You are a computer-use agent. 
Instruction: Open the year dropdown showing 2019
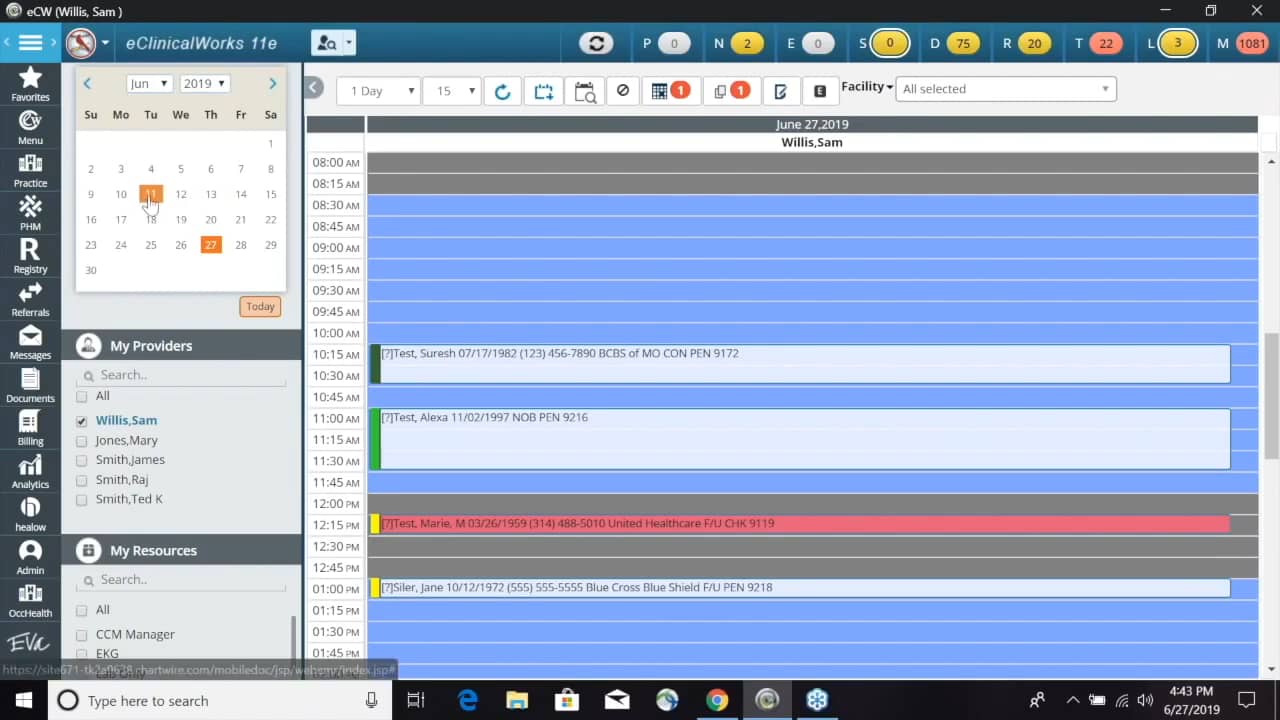(205, 84)
